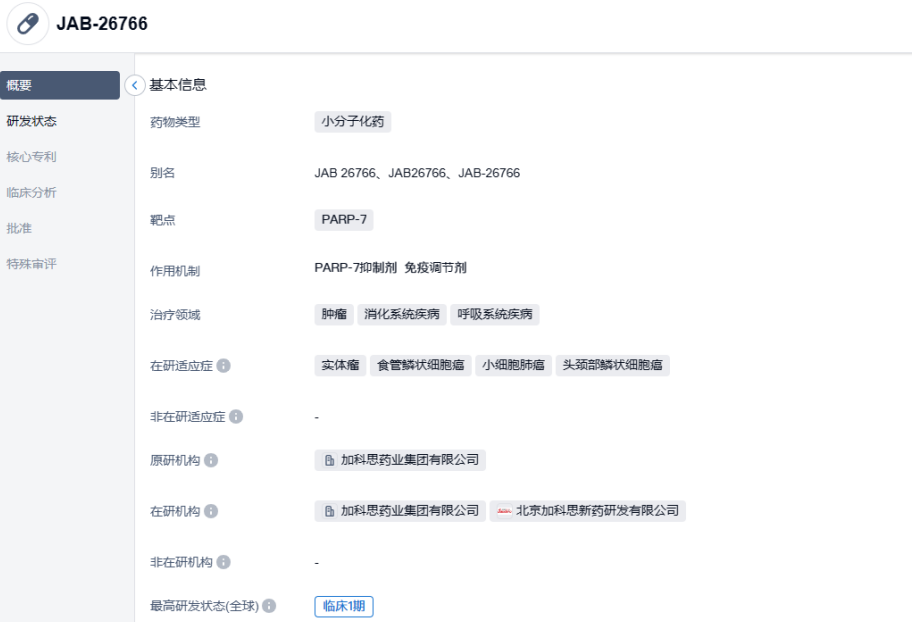Click info icon next to 最高研发状态(全球)
This screenshot has height=622, width=912.
click(x=269, y=606)
